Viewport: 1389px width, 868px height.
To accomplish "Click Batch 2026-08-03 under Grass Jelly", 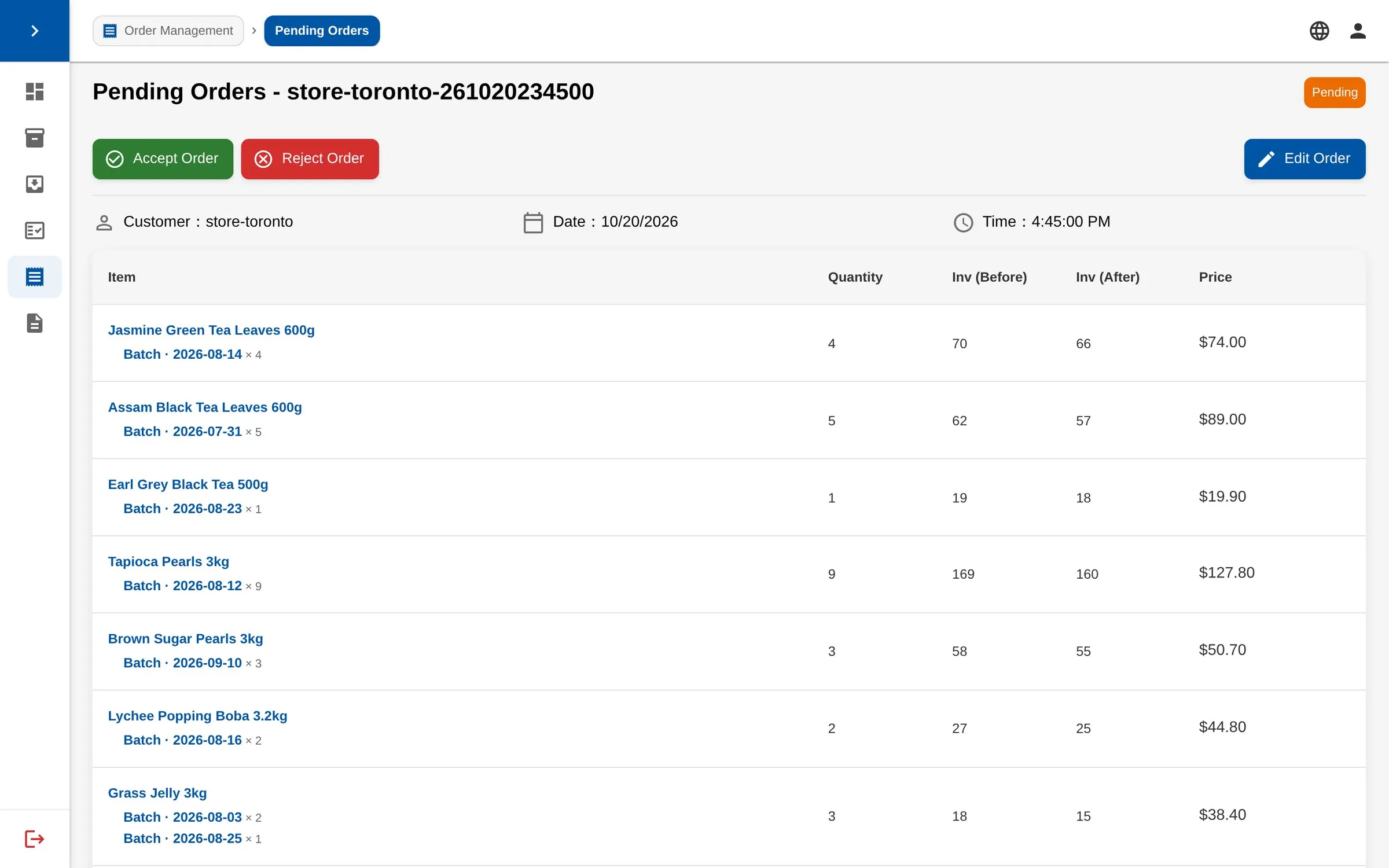I will tap(182, 817).
